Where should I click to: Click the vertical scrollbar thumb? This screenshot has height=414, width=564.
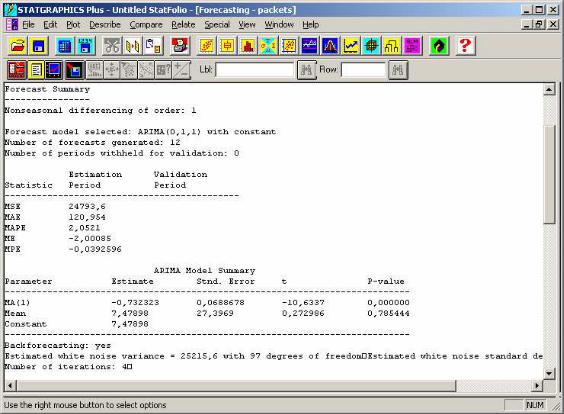point(549,174)
